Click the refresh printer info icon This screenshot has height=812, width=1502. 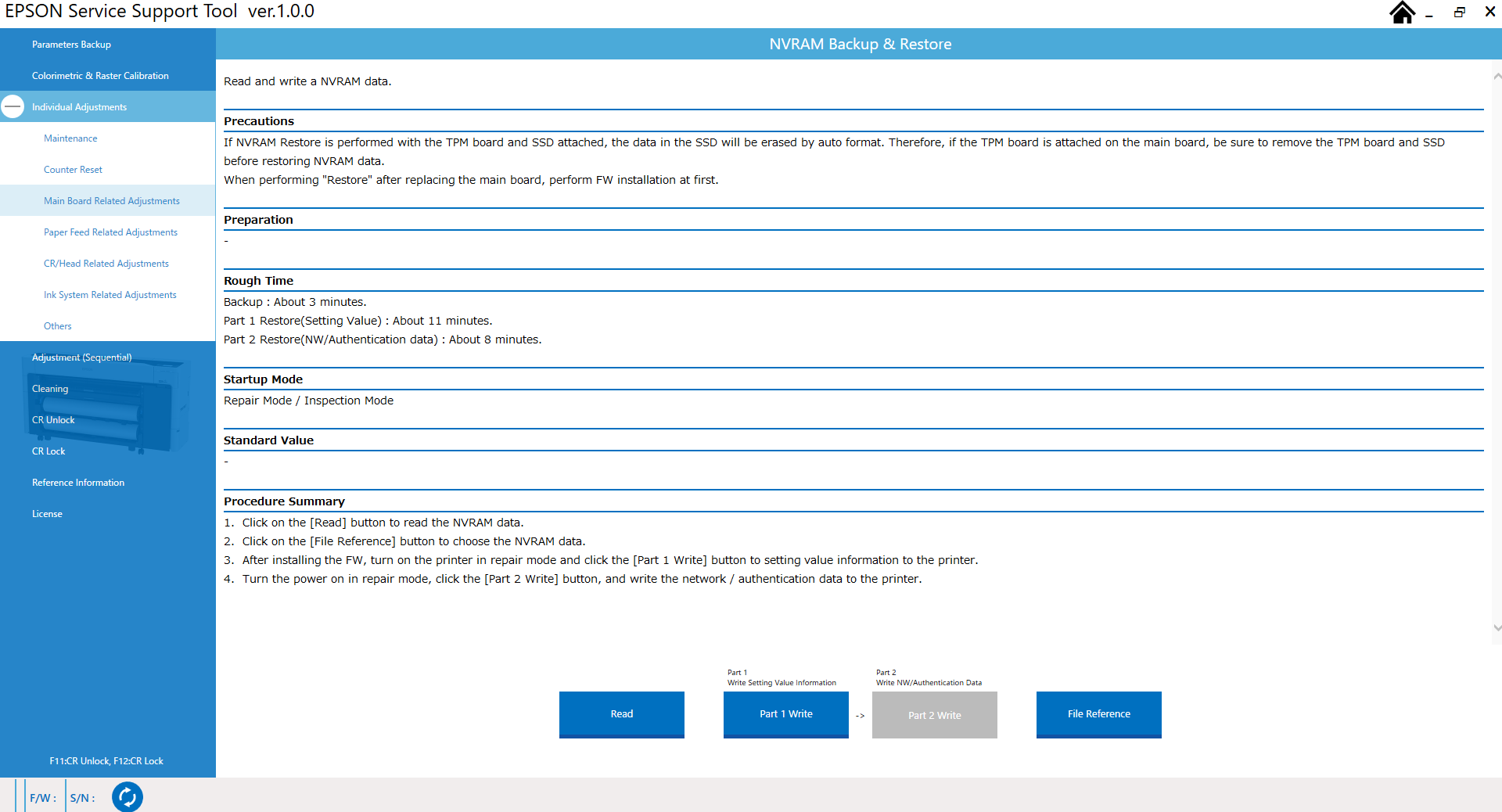coord(128,797)
